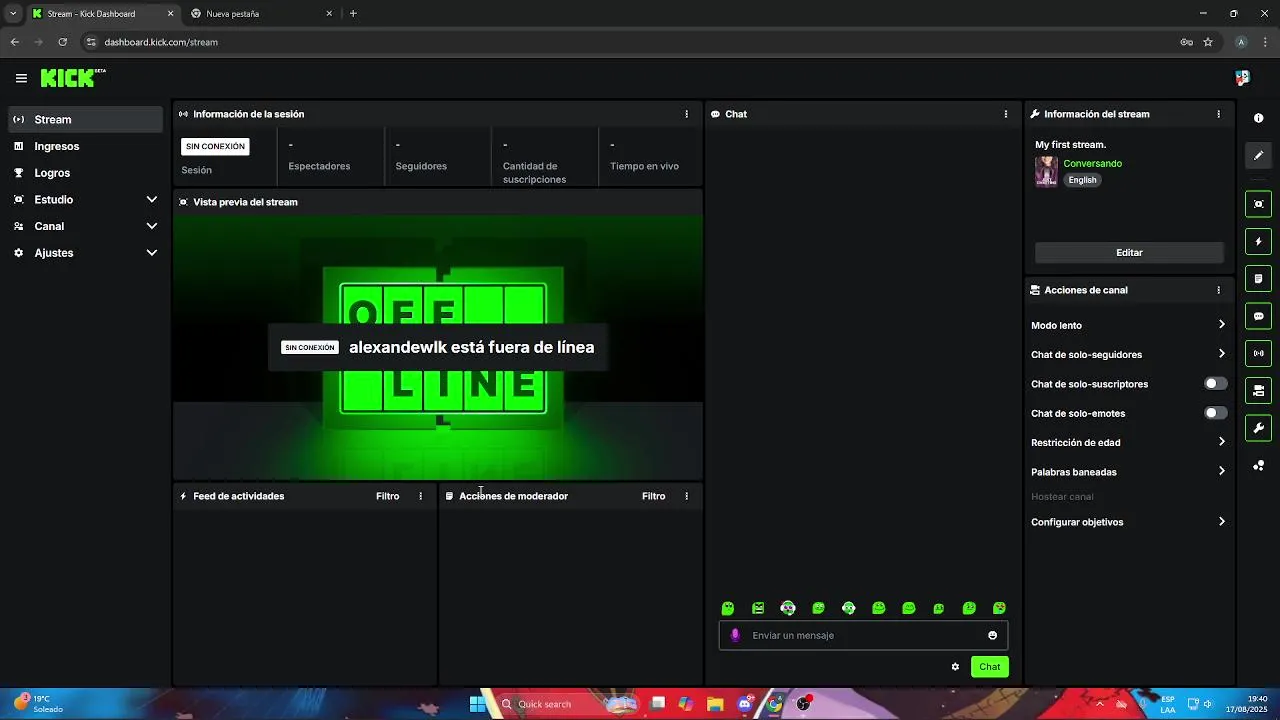Select Stream in the sidebar
The image size is (1280, 720).
pyautogui.click(x=85, y=119)
